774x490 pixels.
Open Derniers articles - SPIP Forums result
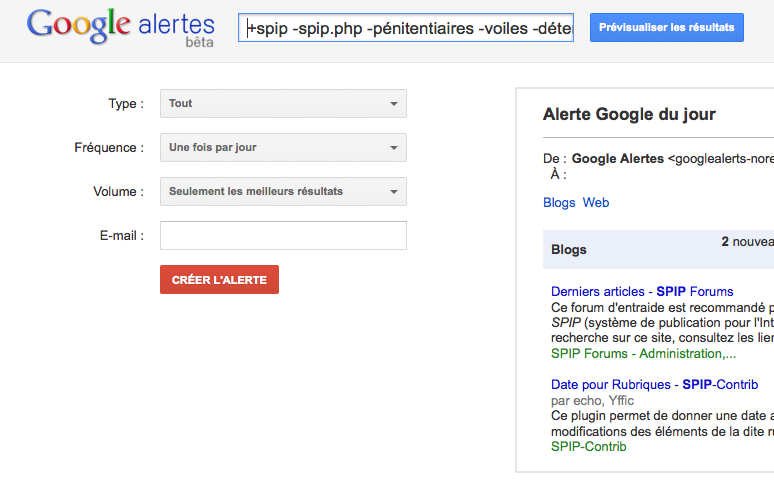pyautogui.click(x=642, y=292)
